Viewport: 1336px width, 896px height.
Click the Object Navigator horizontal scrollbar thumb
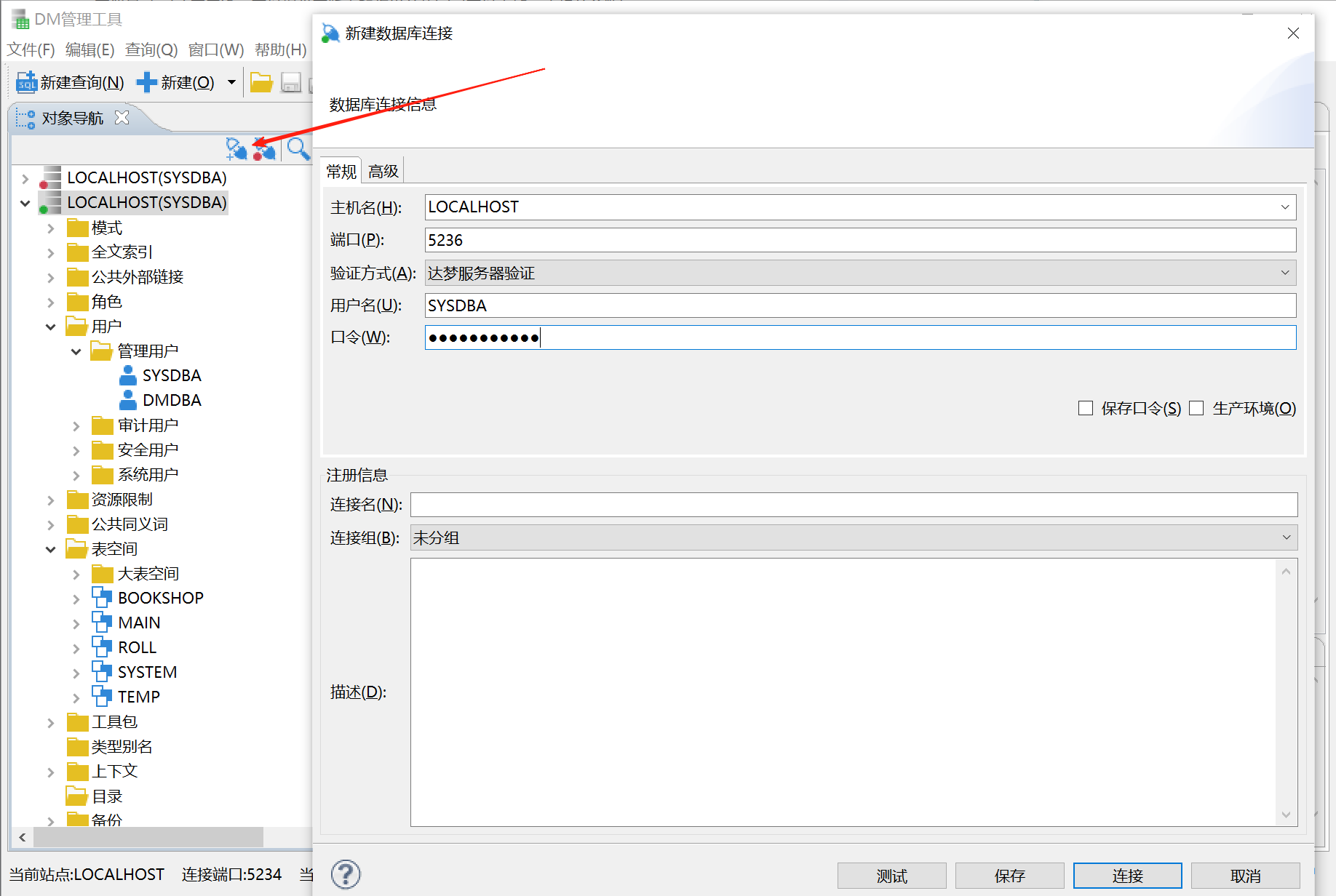tap(148, 837)
